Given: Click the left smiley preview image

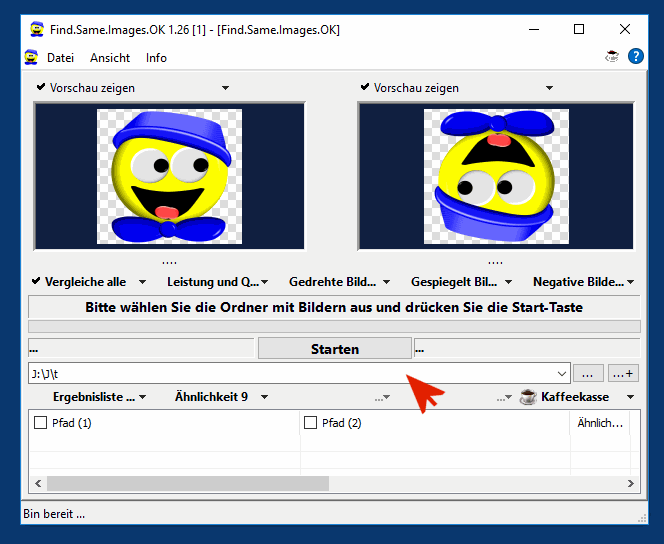Looking at the screenshot, I should 169,177.
